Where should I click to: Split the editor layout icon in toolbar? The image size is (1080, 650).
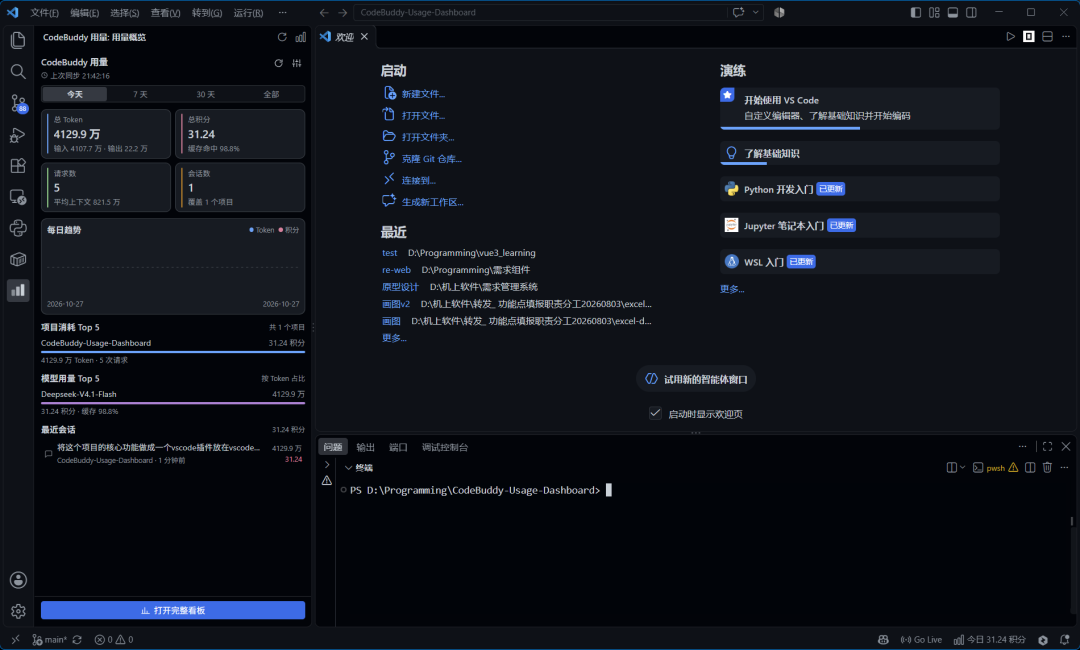click(x=1048, y=36)
